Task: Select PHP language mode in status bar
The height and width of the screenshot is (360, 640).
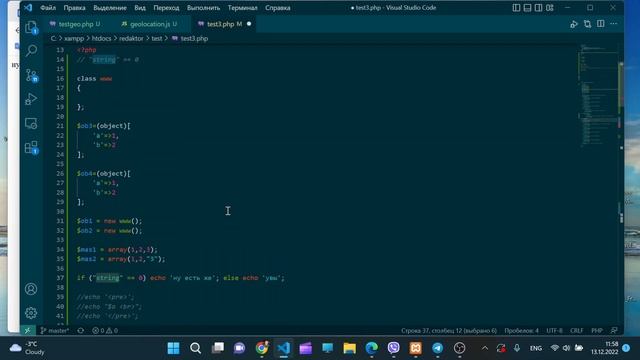Action: (x=597, y=330)
